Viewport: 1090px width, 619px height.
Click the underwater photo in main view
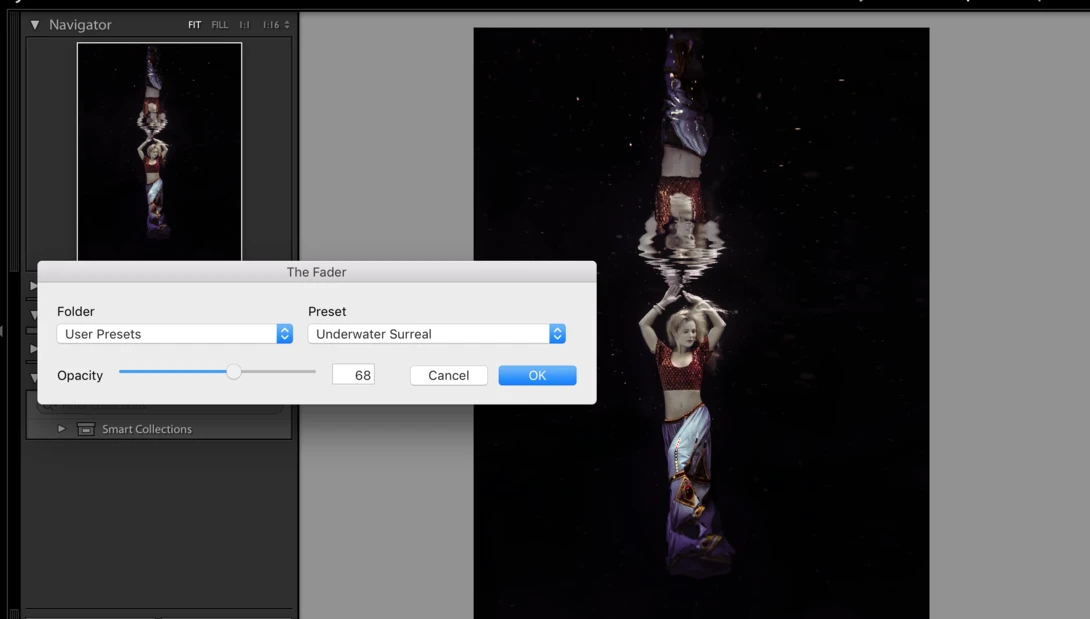pyautogui.click(x=701, y=323)
